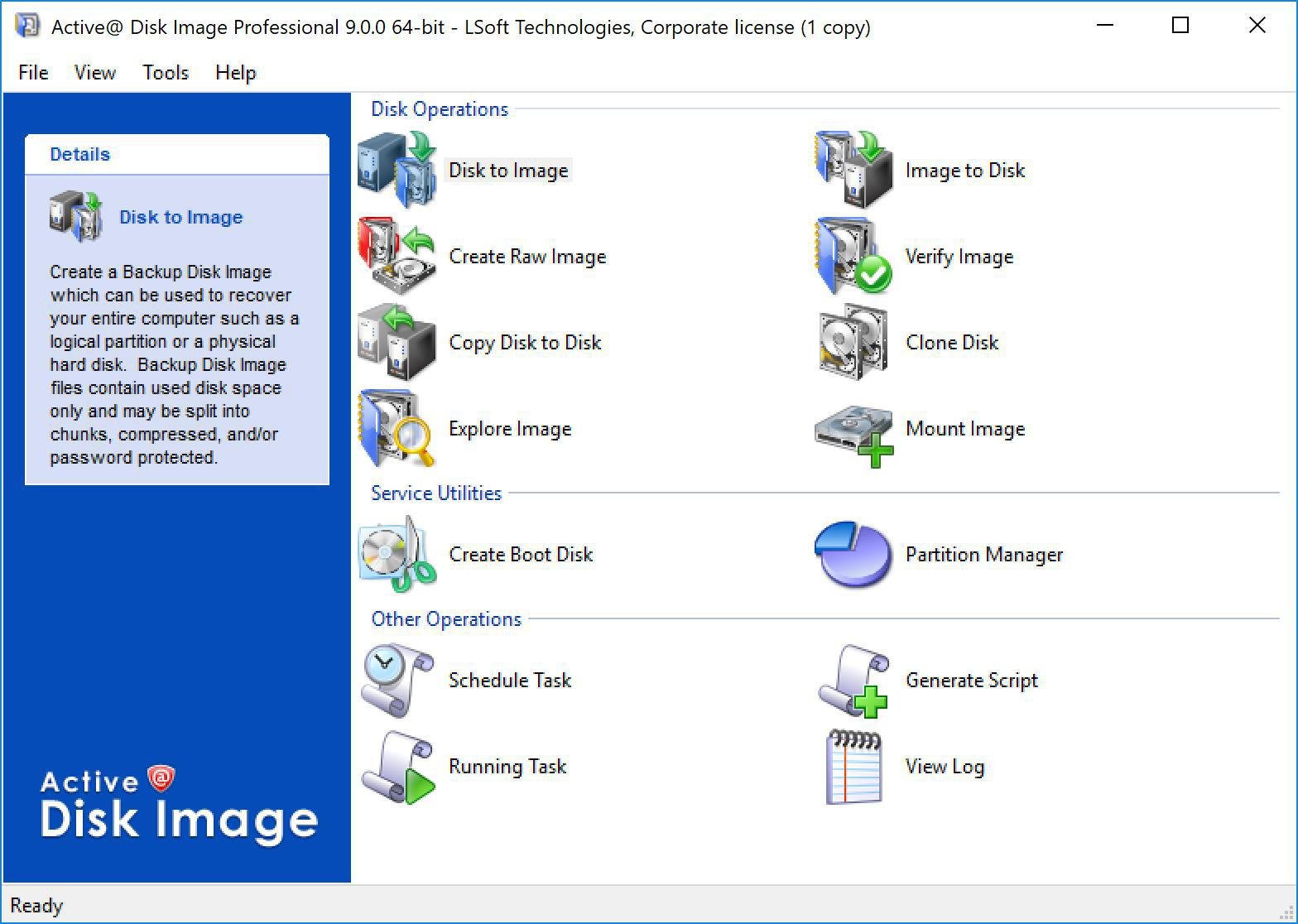Image resolution: width=1298 pixels, height=924 pixels.
Task: Select the Create Raw Image icon
Action: (397, 256)
